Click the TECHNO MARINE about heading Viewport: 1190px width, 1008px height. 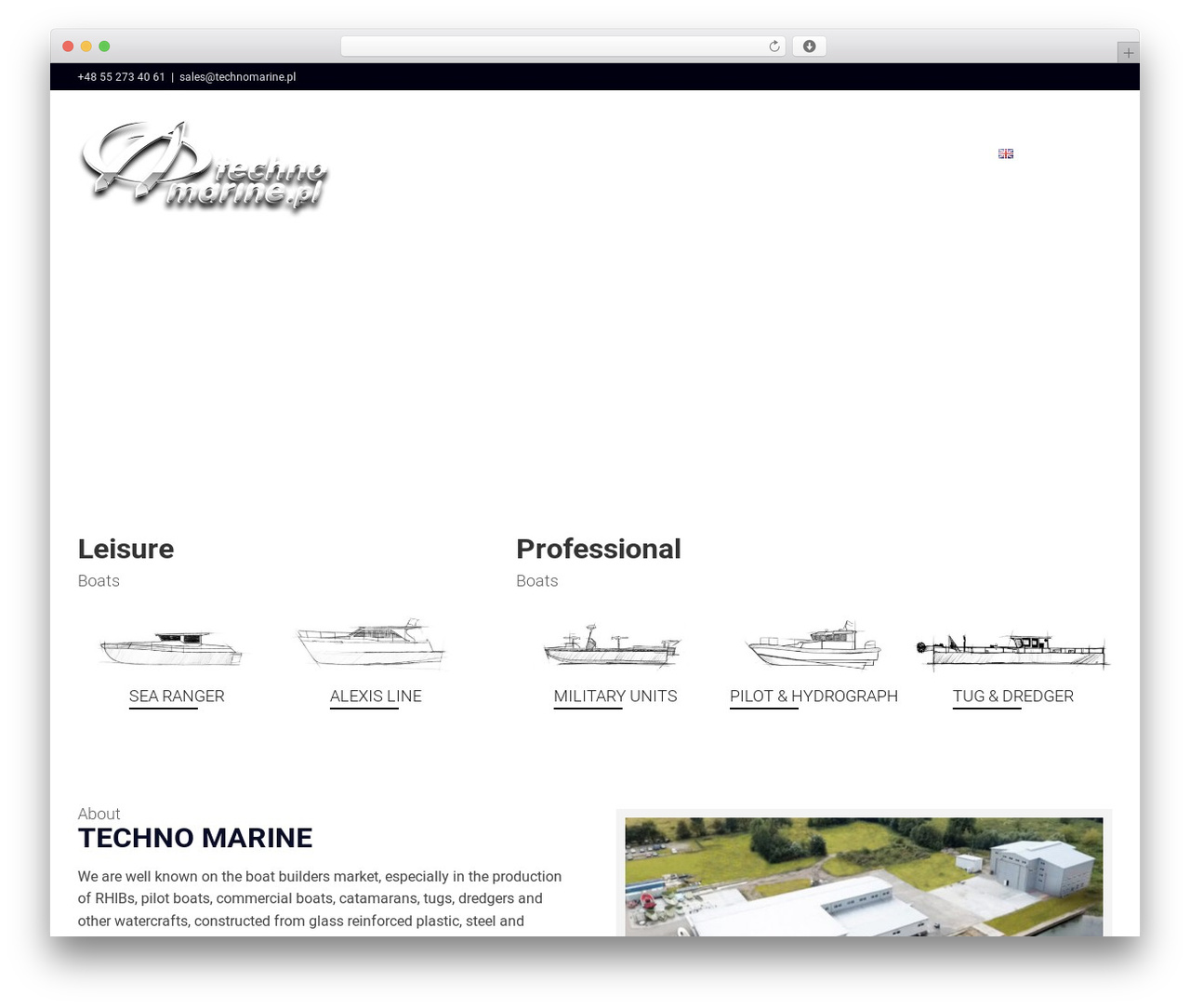[195, 838]
